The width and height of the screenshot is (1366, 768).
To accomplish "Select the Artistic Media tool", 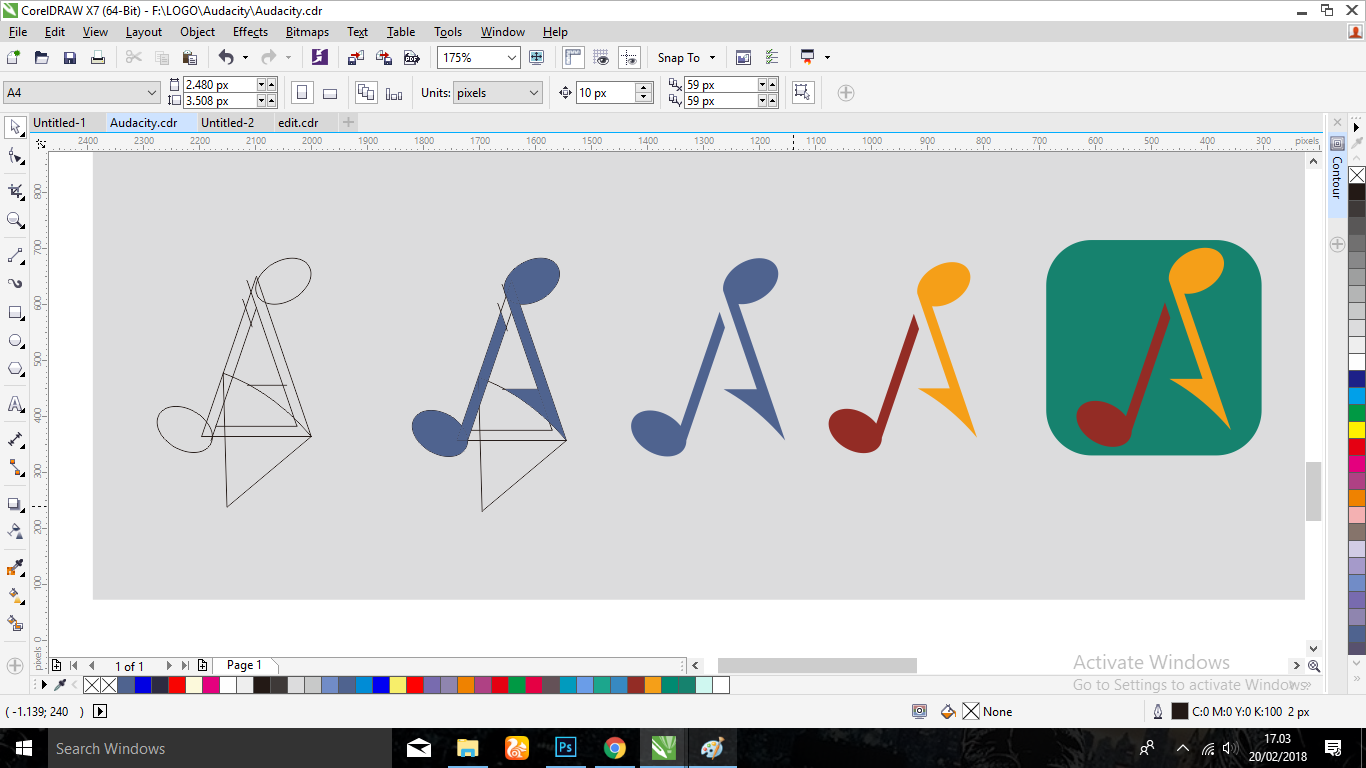I will point(15,283).
